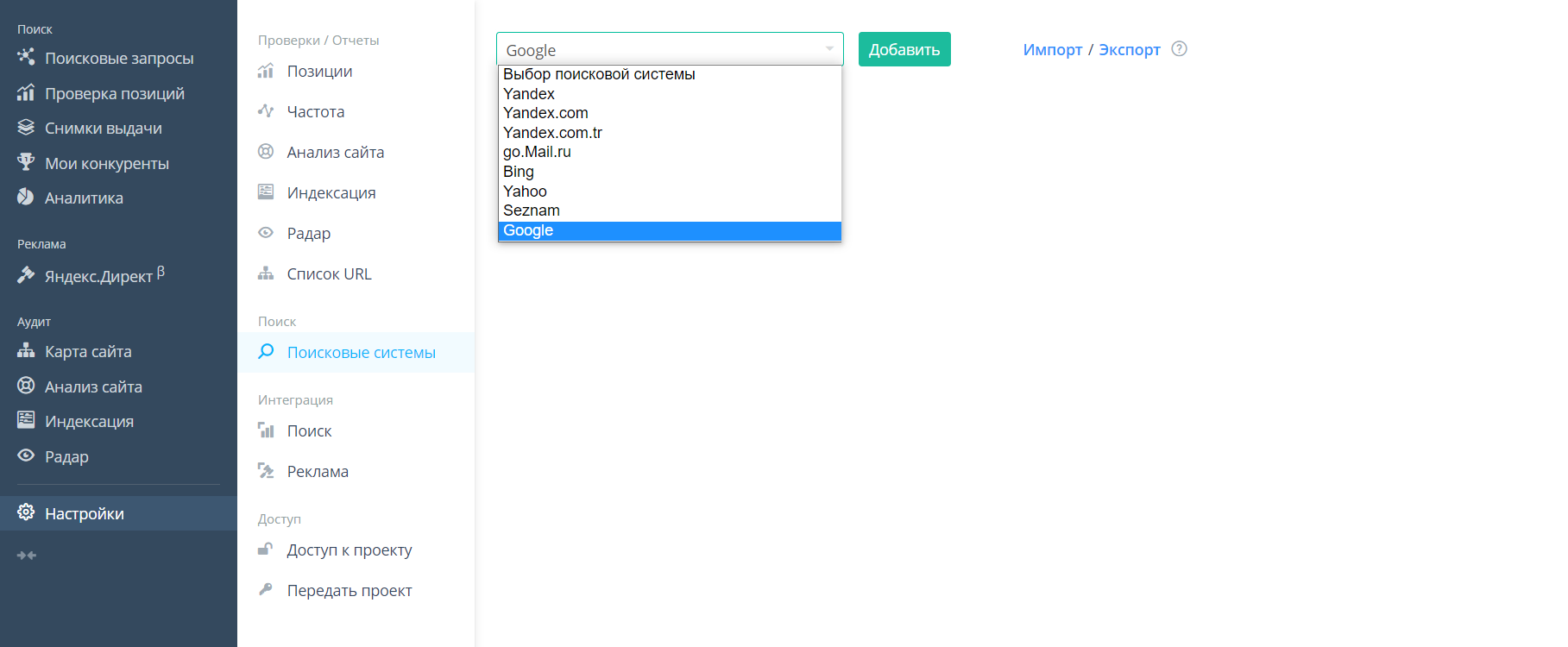
Task: Click the Настройки gear icon
Action: [26, 512]
